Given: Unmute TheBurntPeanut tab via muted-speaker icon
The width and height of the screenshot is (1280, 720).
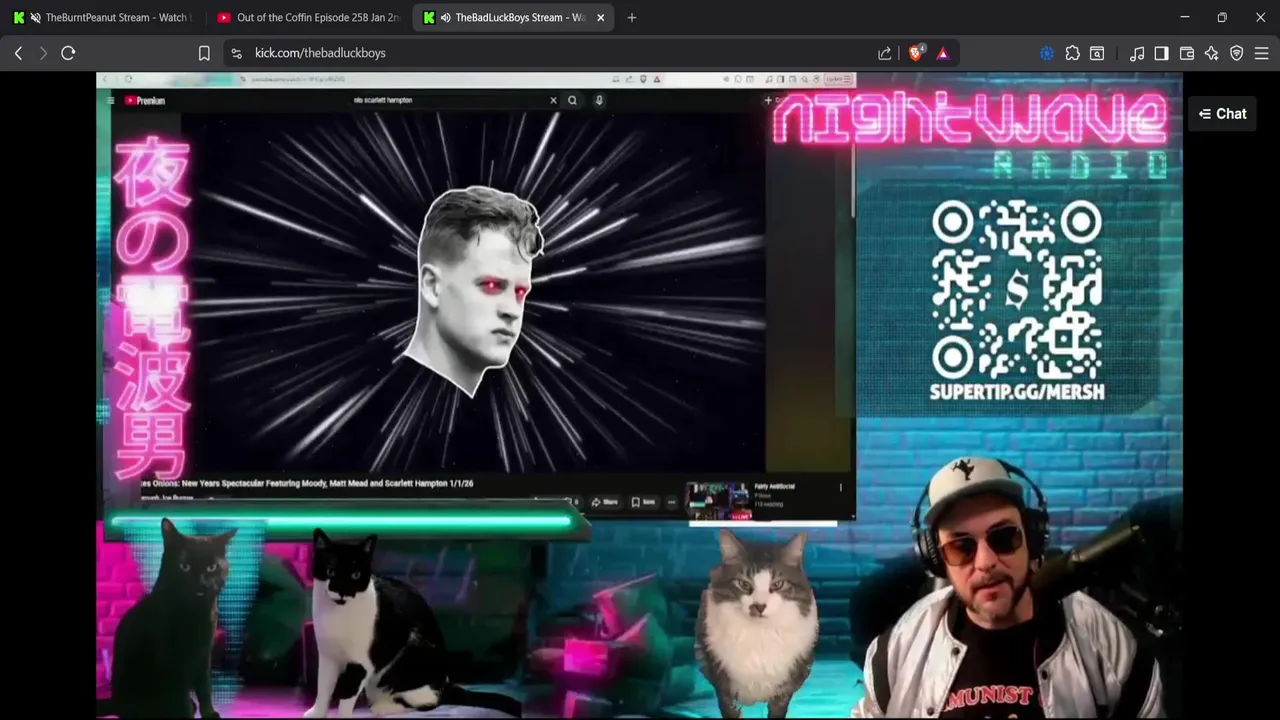Looking at the screenshot, I should coord(36,17).
